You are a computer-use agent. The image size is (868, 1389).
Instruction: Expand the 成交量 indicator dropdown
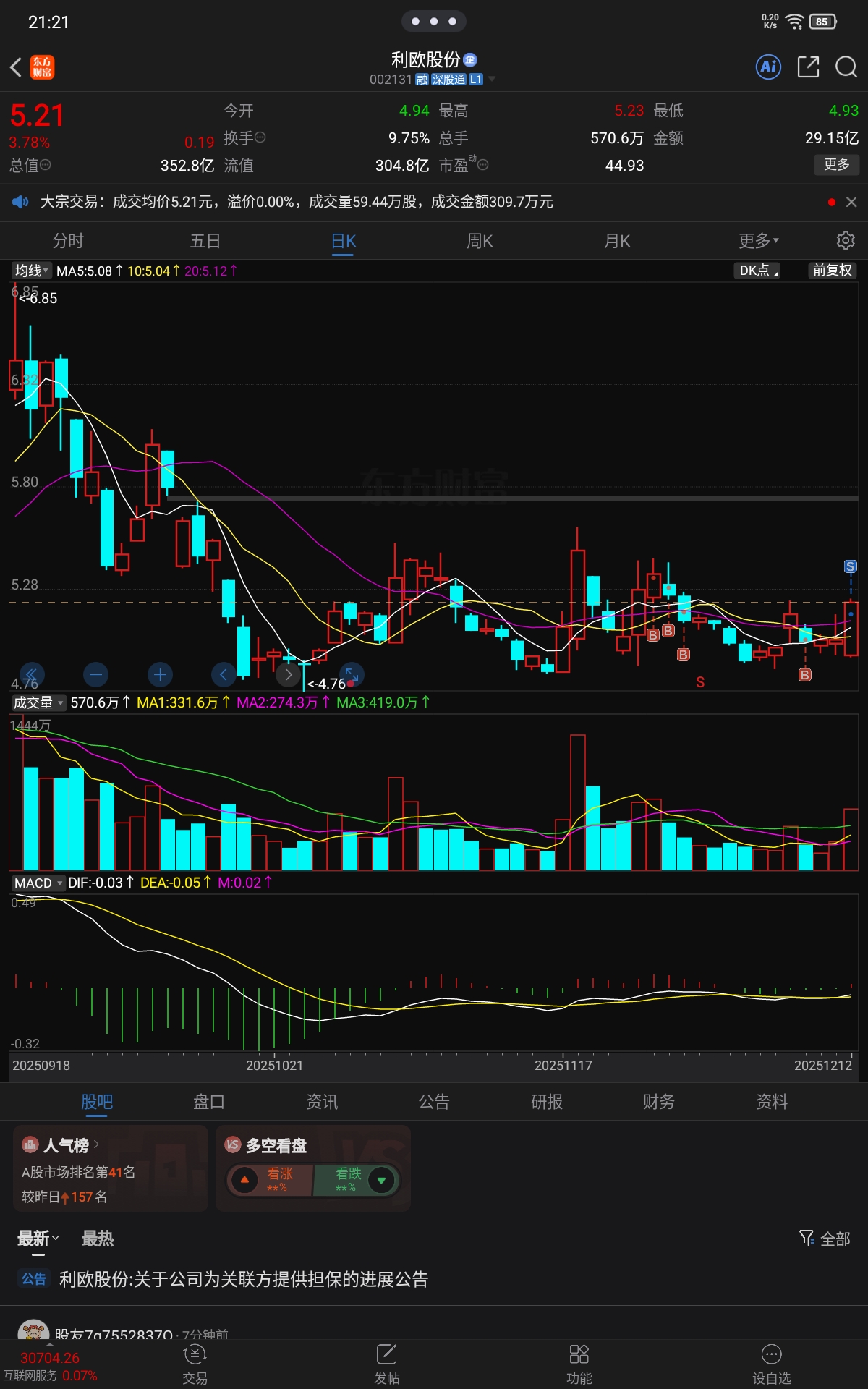pos(38,702)
